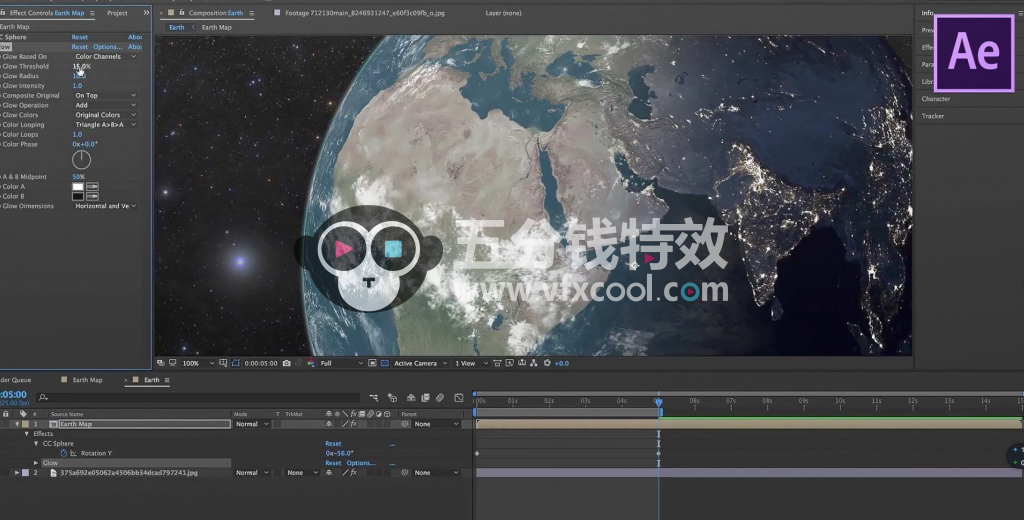Enable frame blending icon in timeline header
Image resolution: width=1024 pixels, height=520 pixels.
pyautogui.click(x=425, y=397)
